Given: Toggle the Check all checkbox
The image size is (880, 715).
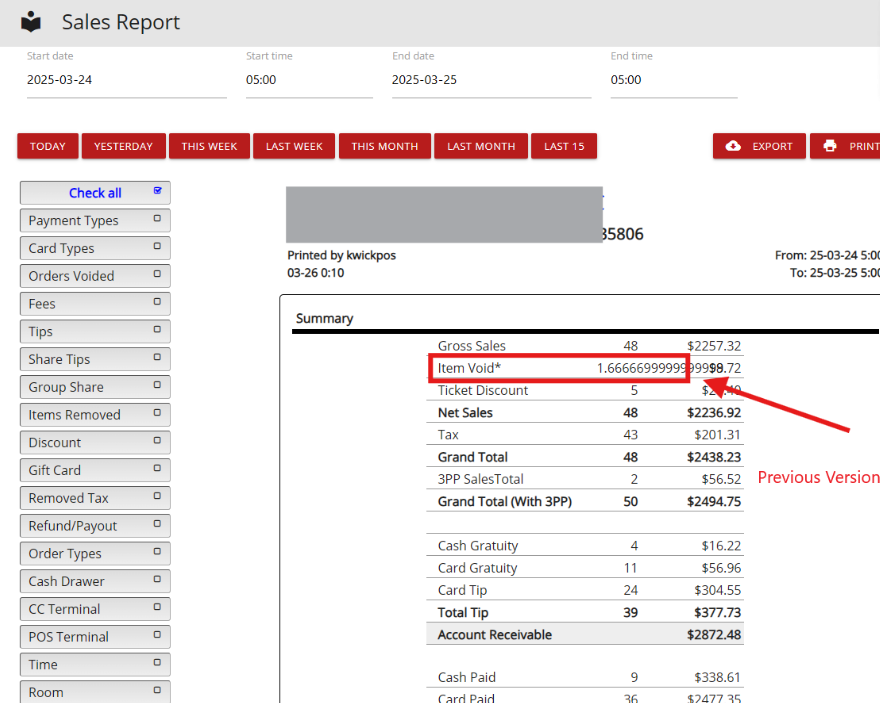Looking at the screenshot, I should coord(158,191).
